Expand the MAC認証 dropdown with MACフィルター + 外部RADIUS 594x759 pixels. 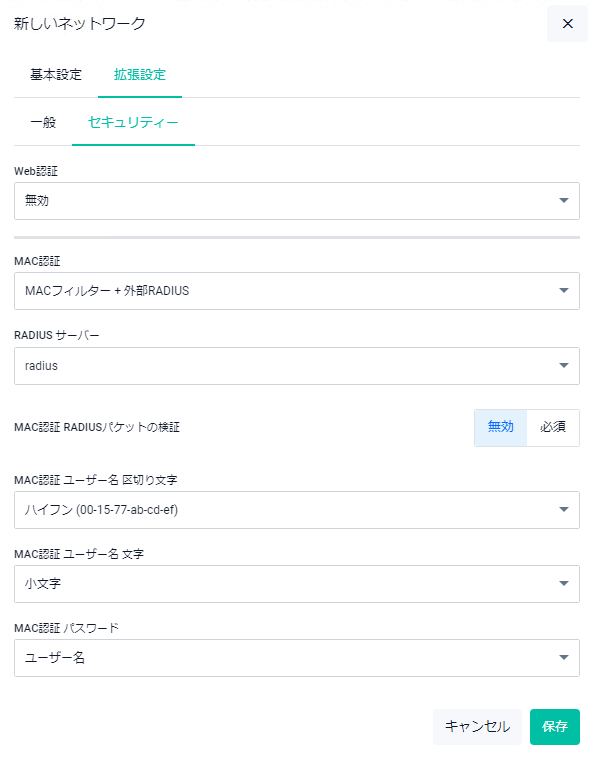pyautogui.click(x=297, y=291)
